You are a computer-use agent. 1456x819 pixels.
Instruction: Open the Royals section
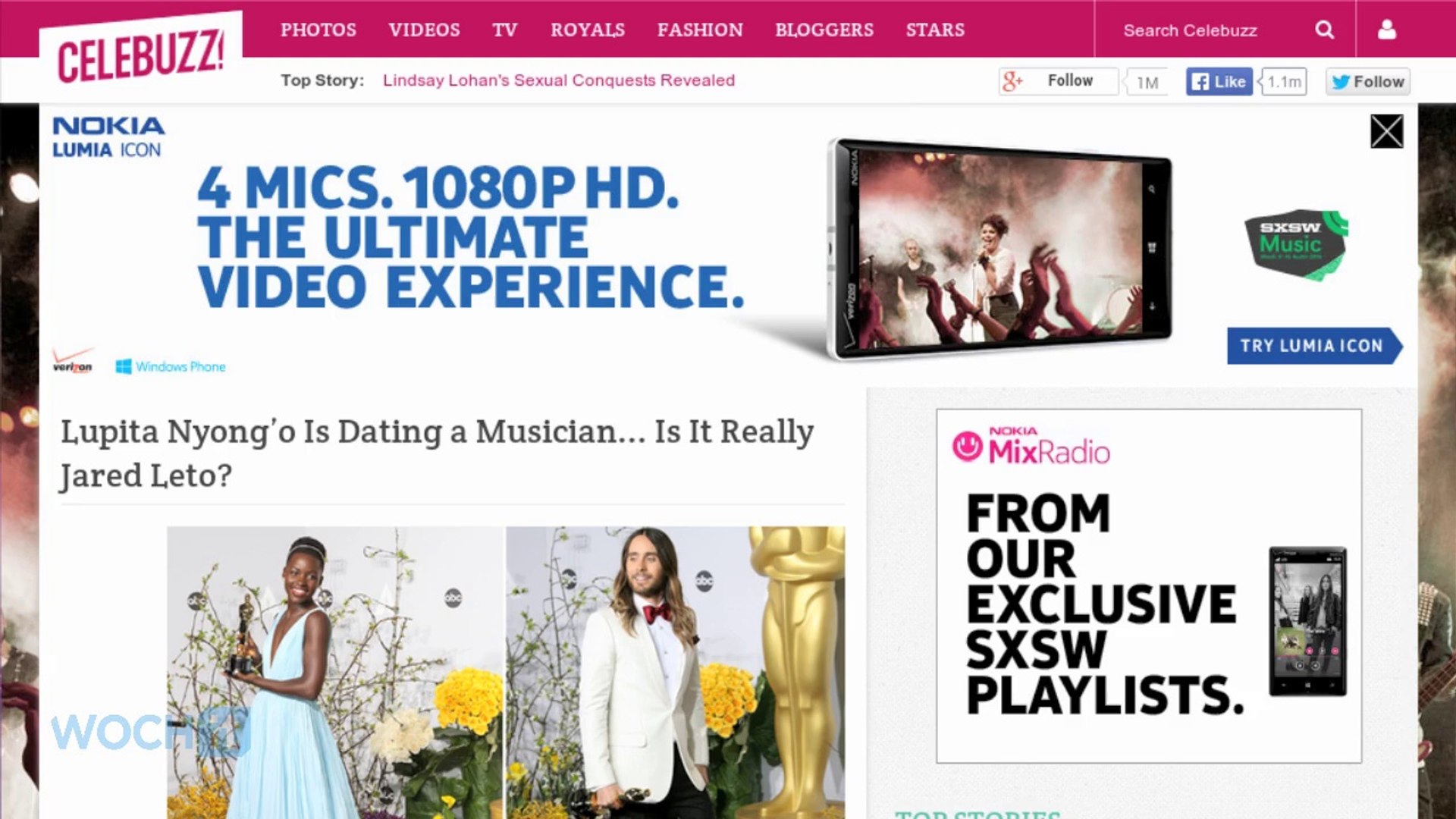click(x=588, y=30)
